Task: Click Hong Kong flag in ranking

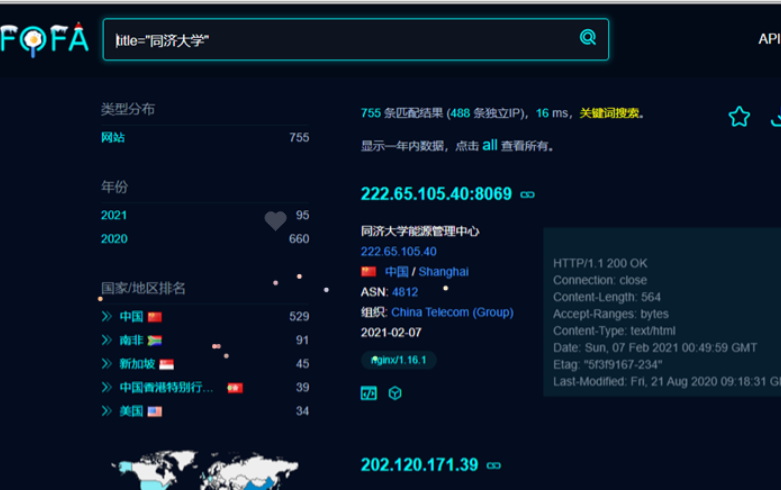Action: coord(235,388)
